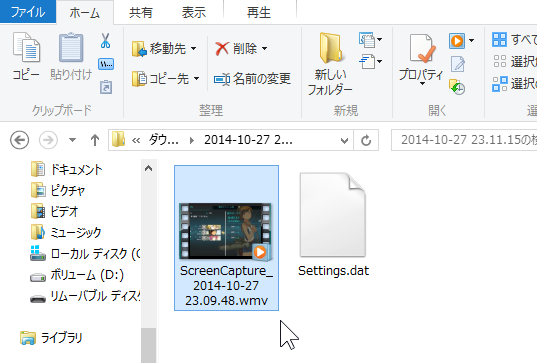Click Rename (名前の変更) button
This screenshot has height=363, width=537.
pyautogui.click(x=252, y=79)
